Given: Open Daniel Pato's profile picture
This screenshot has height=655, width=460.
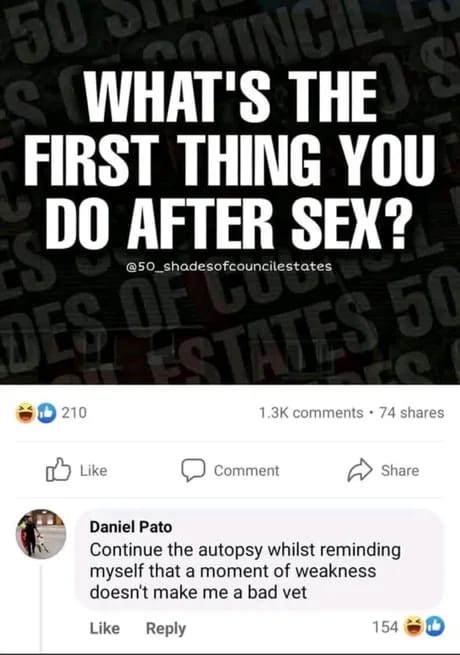Looking at the screenshot, I should tap(41, 534).
